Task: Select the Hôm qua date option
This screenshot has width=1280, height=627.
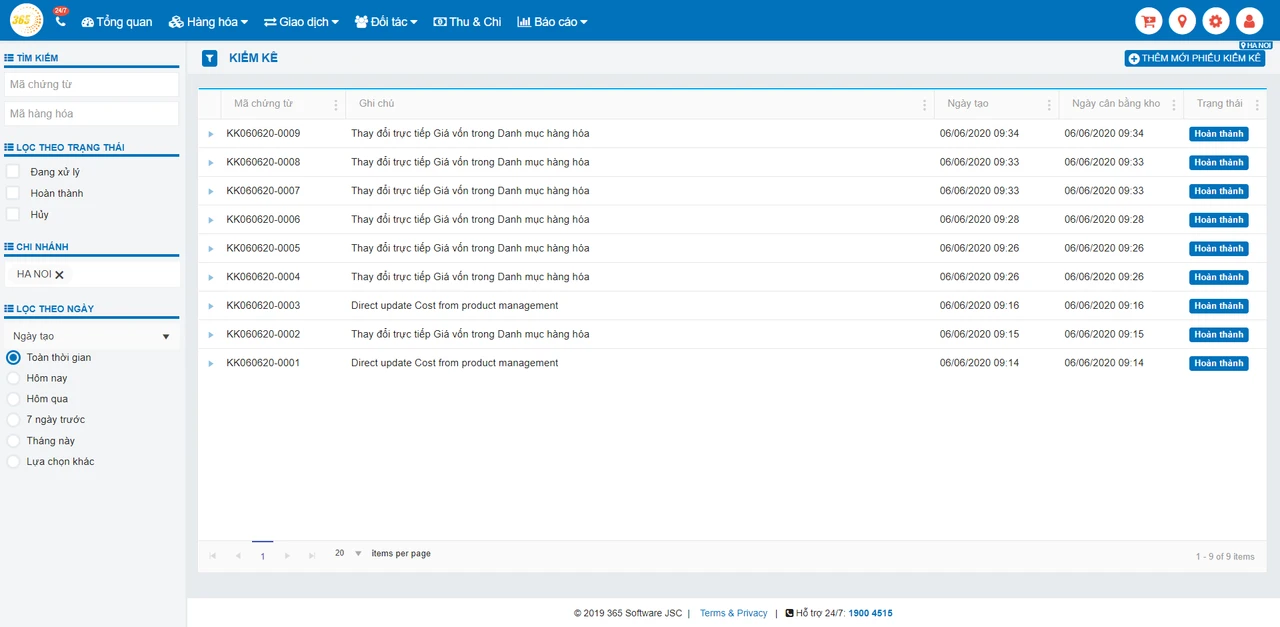Action: [x=14, y=399]
